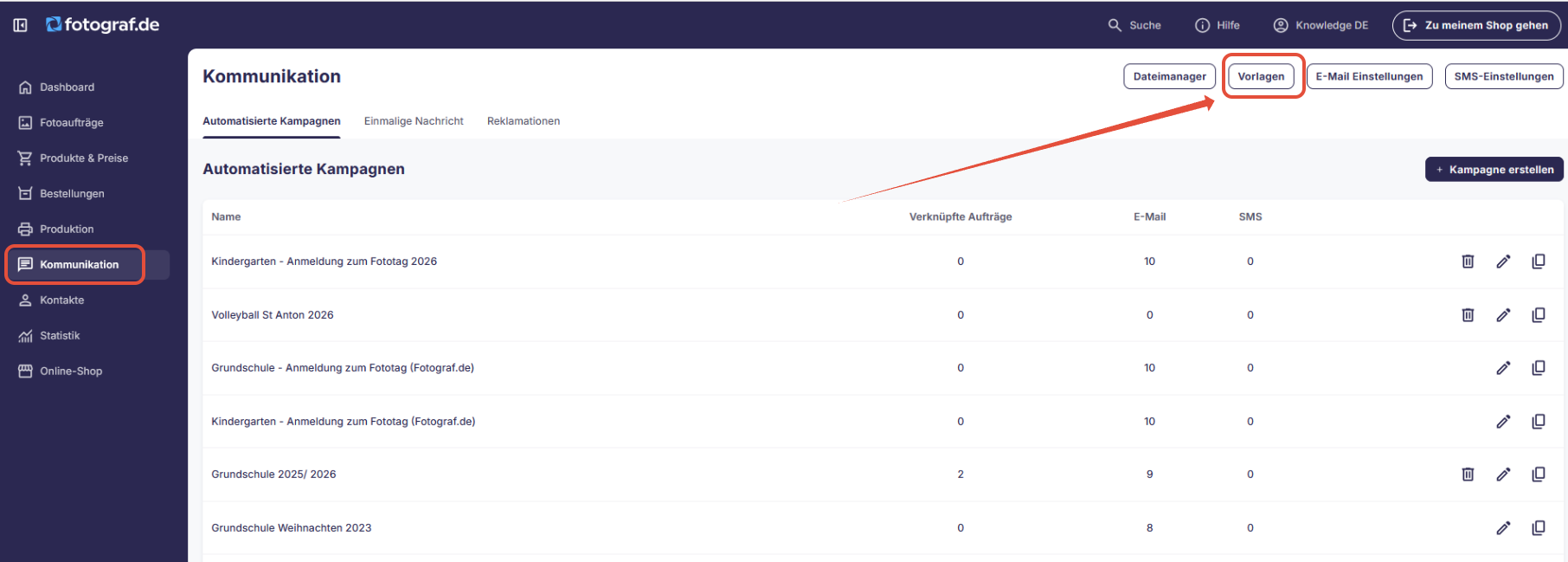Edit Grundschule Anmeldung zum Fototag (Fotograf.de)

point(1503,368)
